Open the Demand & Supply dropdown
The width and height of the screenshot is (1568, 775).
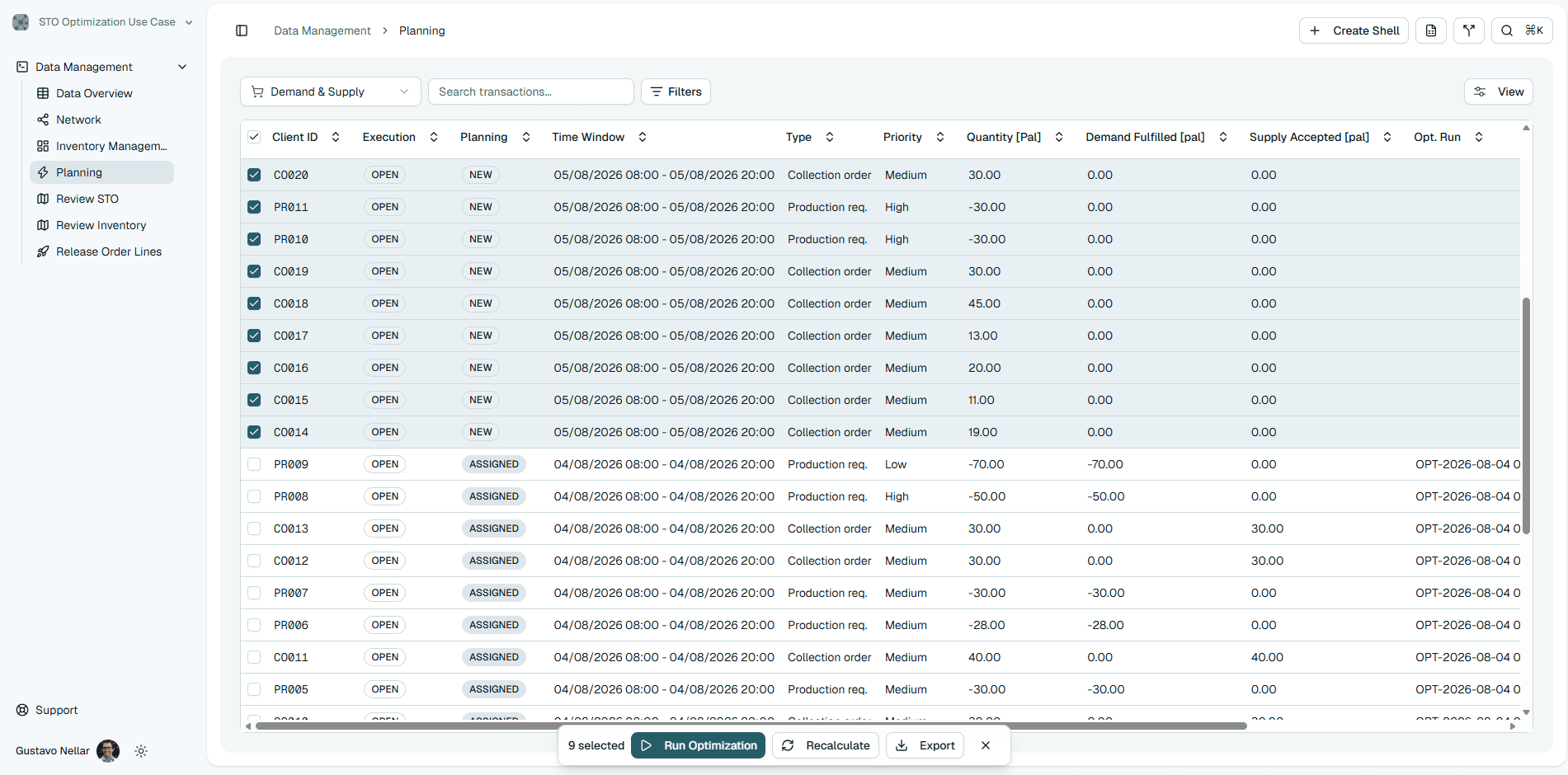point(331,92)
